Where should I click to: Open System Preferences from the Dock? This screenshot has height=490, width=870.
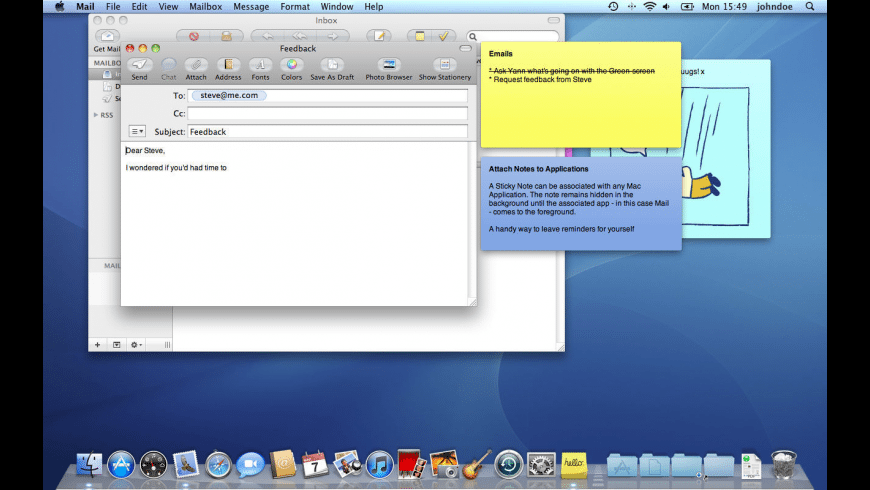(x=541, y=464)
